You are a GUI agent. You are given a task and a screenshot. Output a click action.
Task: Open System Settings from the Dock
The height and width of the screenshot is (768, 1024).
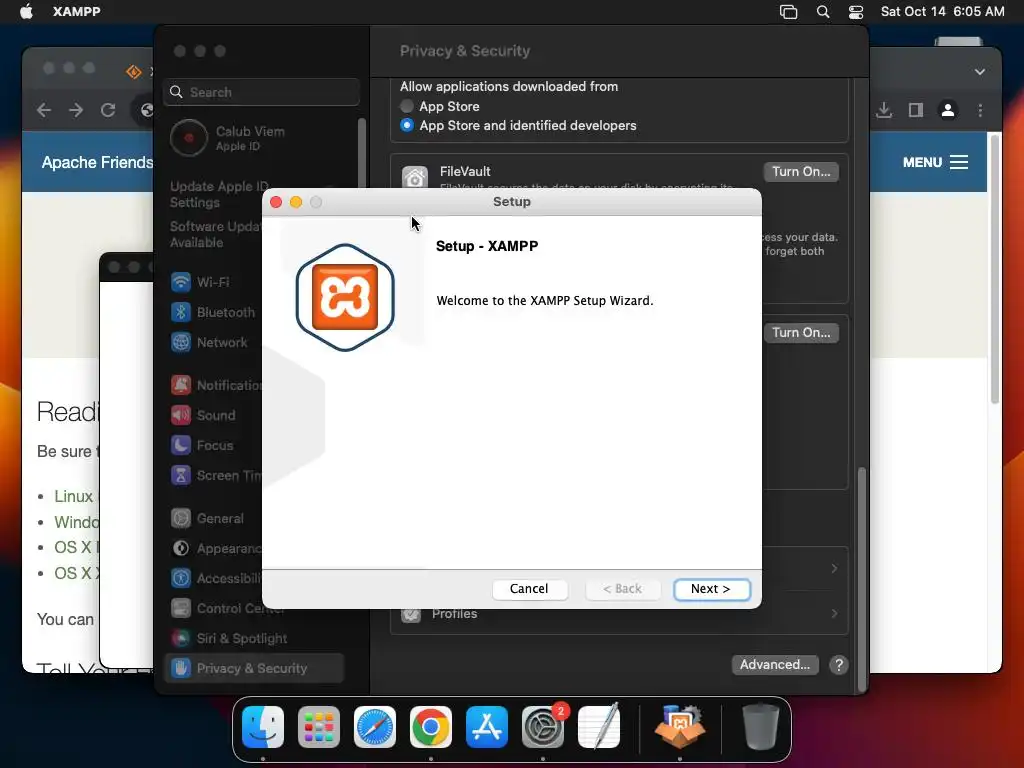(543, 726)
